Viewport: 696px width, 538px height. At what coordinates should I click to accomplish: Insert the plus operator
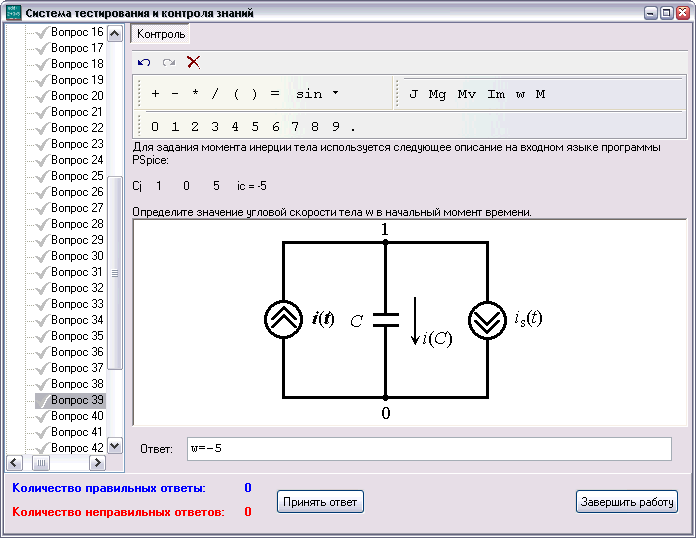(155, 94)
